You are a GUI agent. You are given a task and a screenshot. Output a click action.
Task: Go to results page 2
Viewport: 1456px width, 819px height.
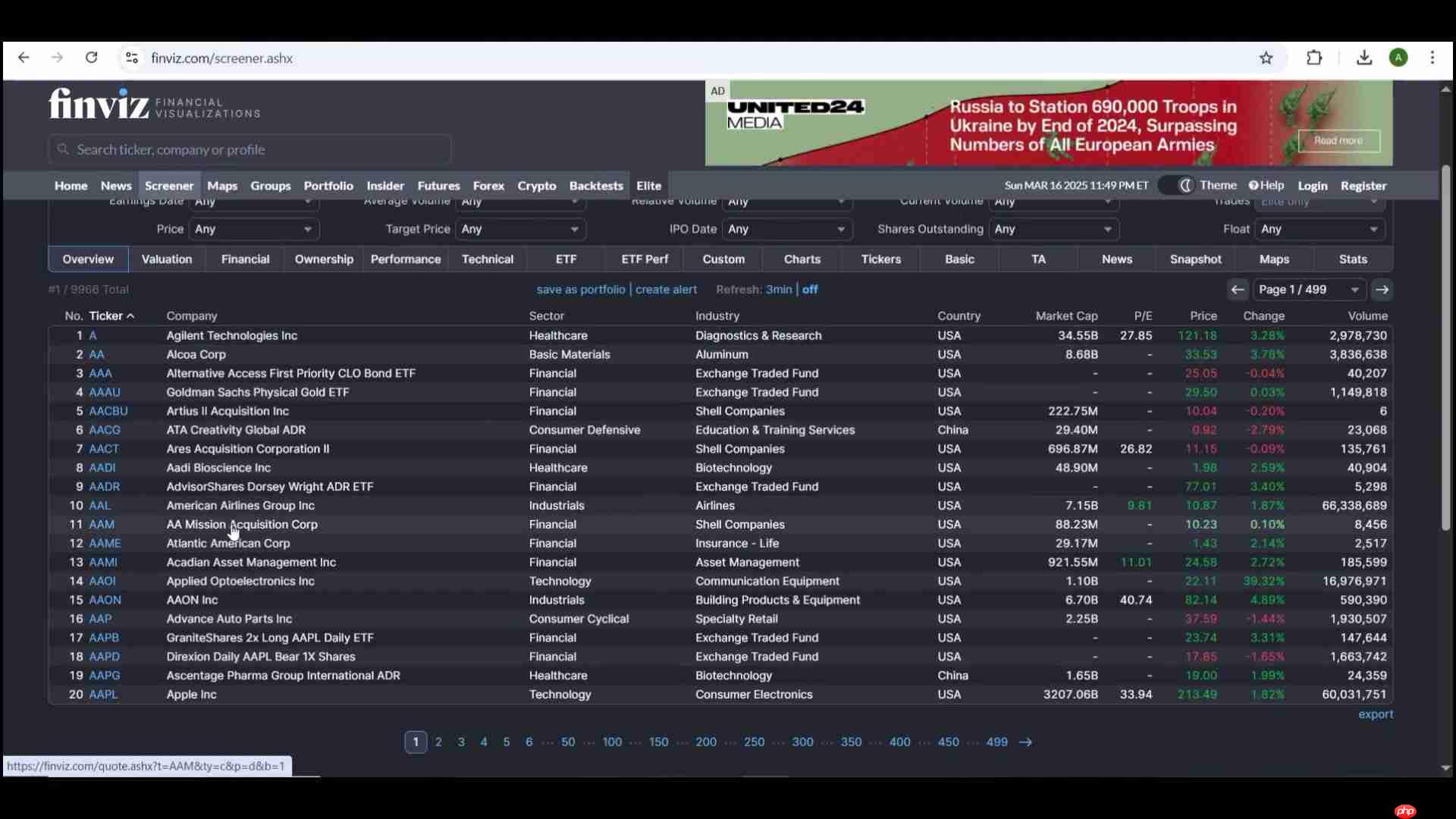coord(438,742)
